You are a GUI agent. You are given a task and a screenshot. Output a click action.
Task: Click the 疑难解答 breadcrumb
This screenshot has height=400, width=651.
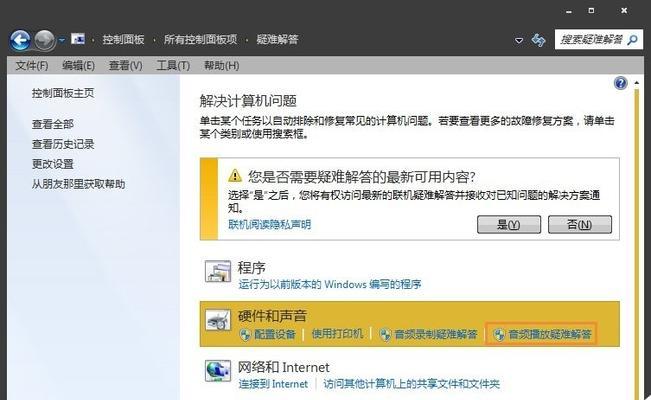pyautogui.click(x=277, y=39)
